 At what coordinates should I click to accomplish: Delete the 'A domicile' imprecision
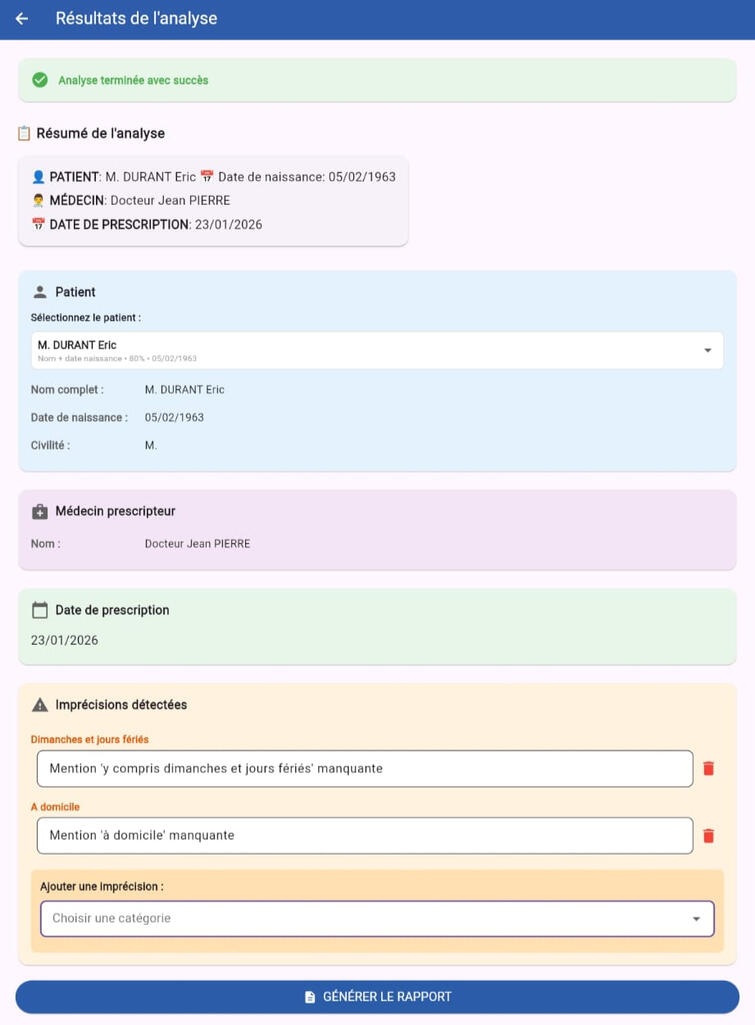(x=708, y=835)
